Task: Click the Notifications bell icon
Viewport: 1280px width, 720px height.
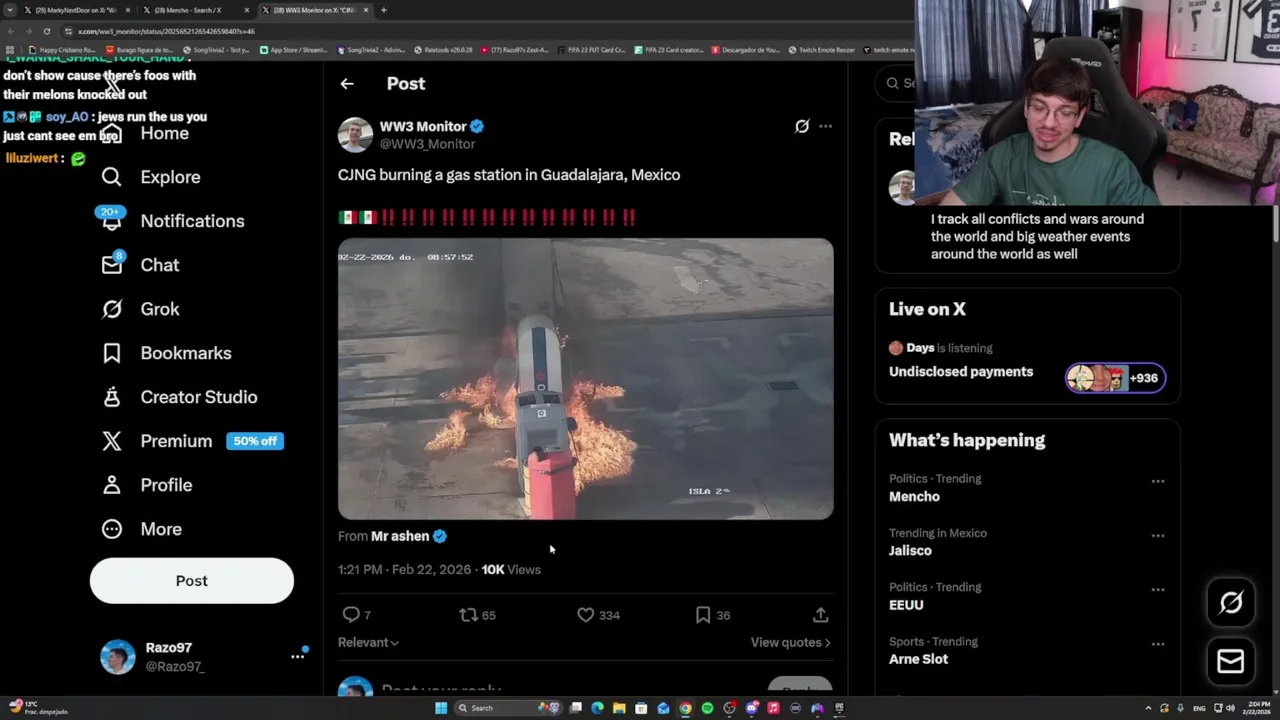Action: point(112,221)
